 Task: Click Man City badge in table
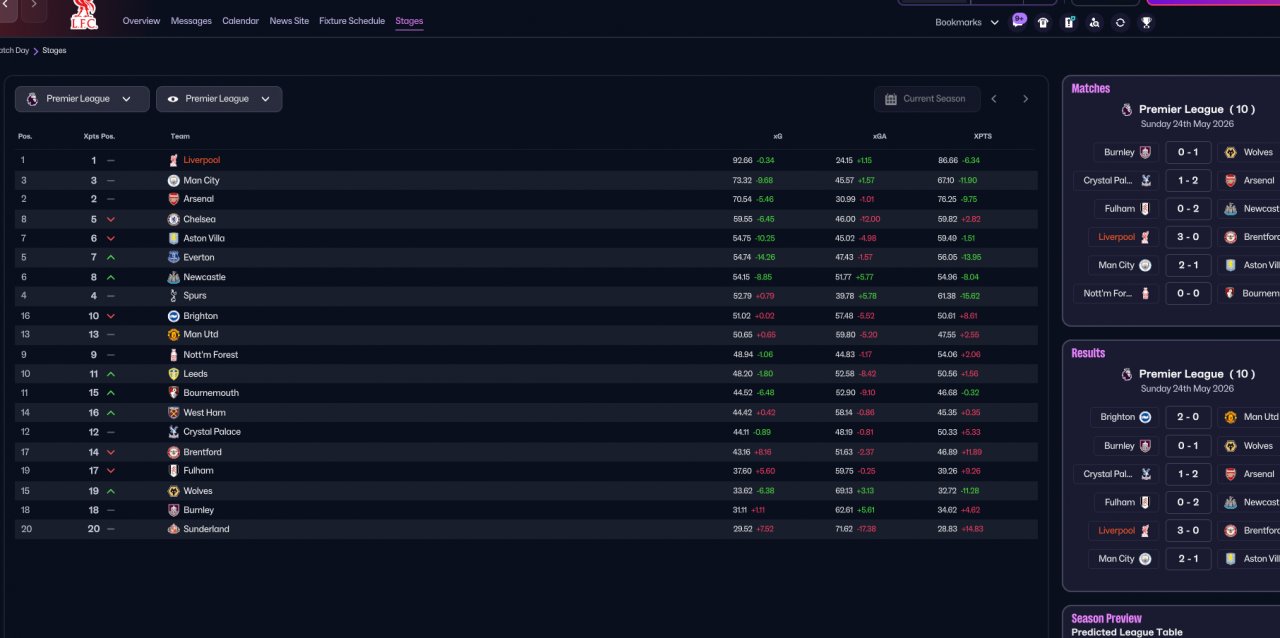pyautogui.click(x=173, y=181)
